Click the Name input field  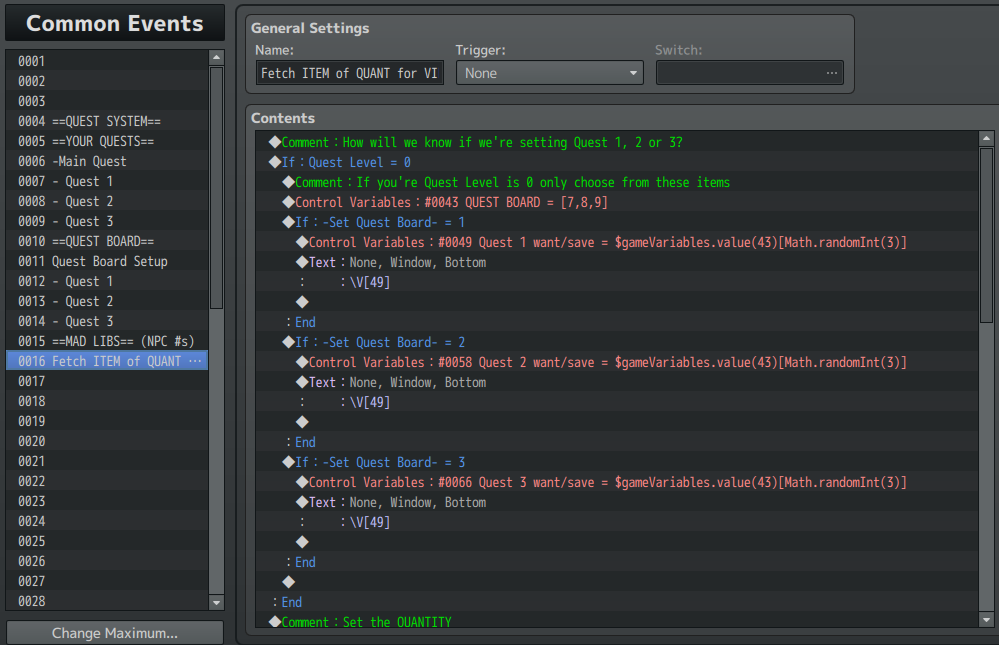[350, 73]
